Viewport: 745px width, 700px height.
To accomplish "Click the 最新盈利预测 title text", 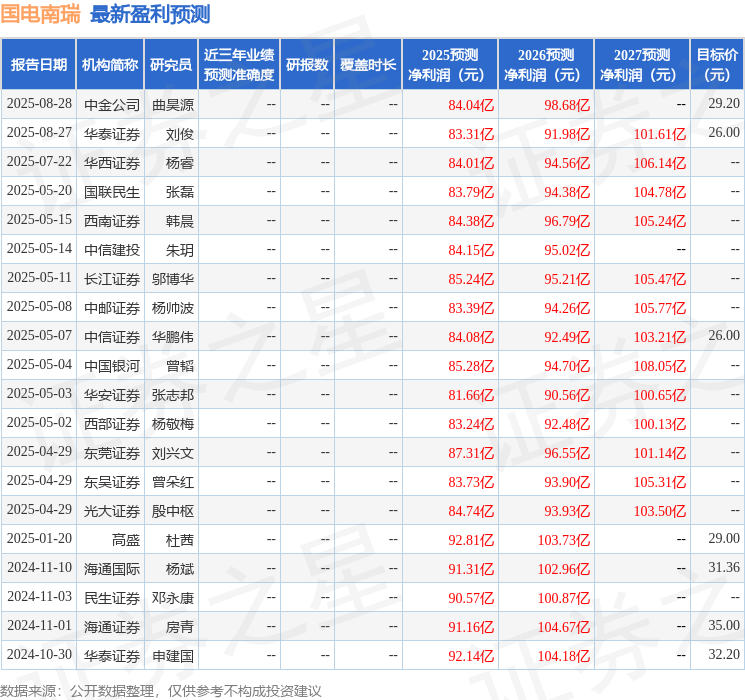I will (150, 14).
